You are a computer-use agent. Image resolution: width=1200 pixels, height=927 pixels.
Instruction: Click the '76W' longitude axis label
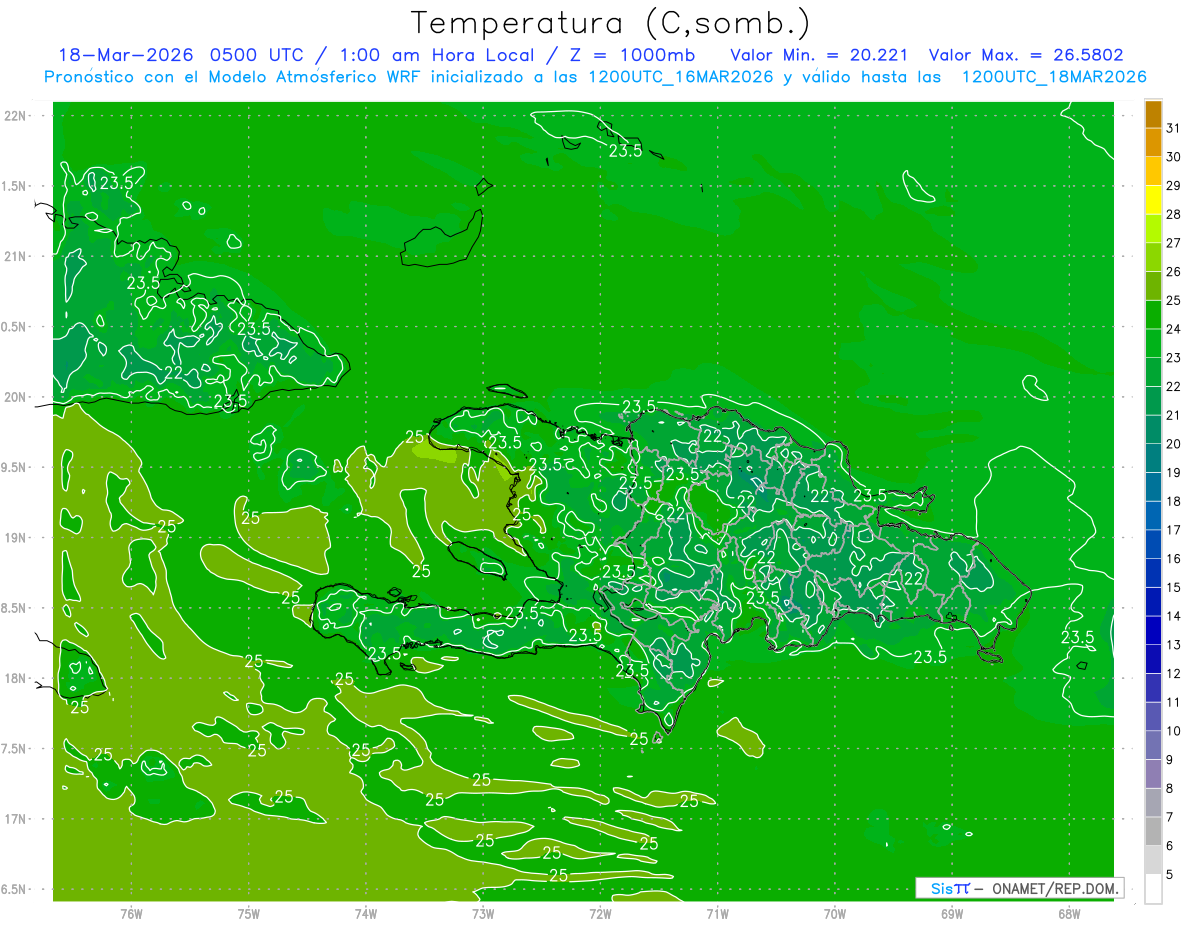(x=131, y=914)
